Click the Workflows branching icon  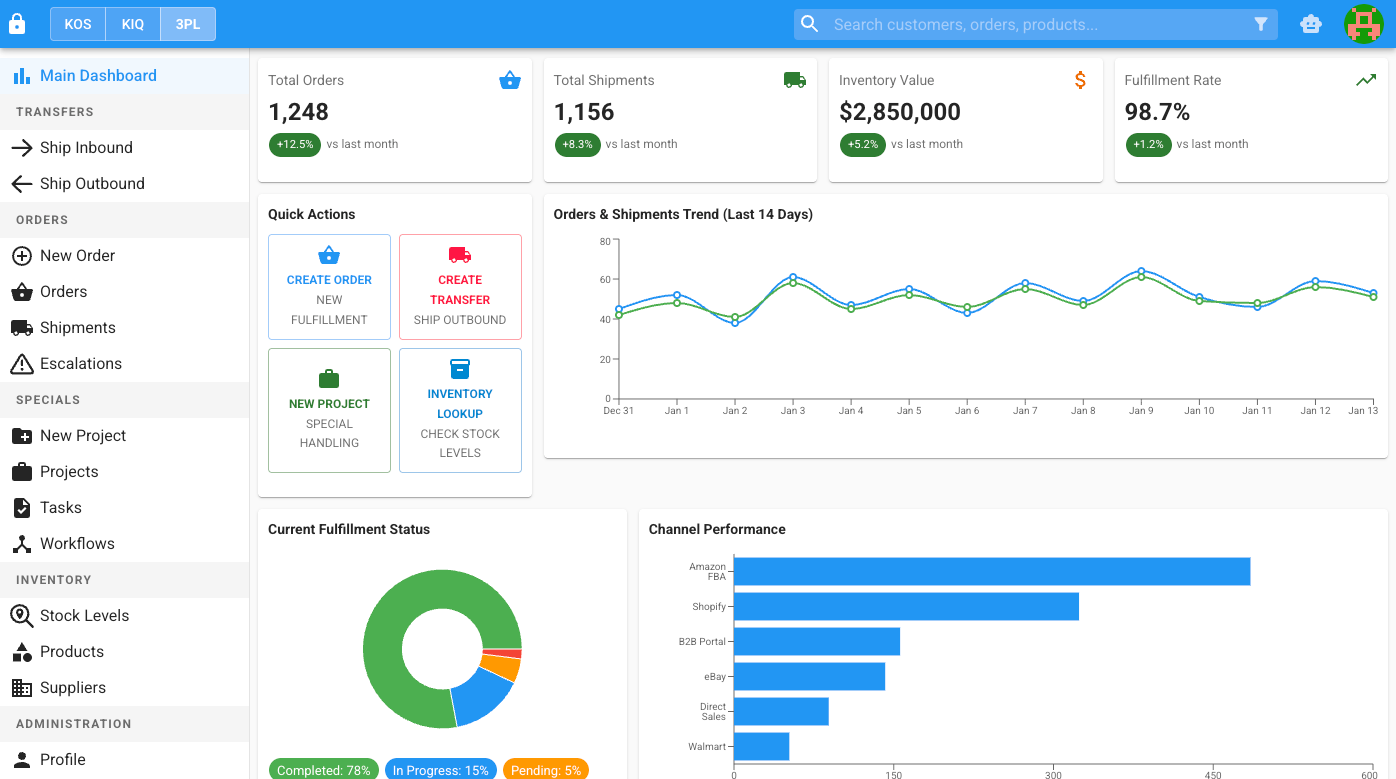(x=21, y=544)
